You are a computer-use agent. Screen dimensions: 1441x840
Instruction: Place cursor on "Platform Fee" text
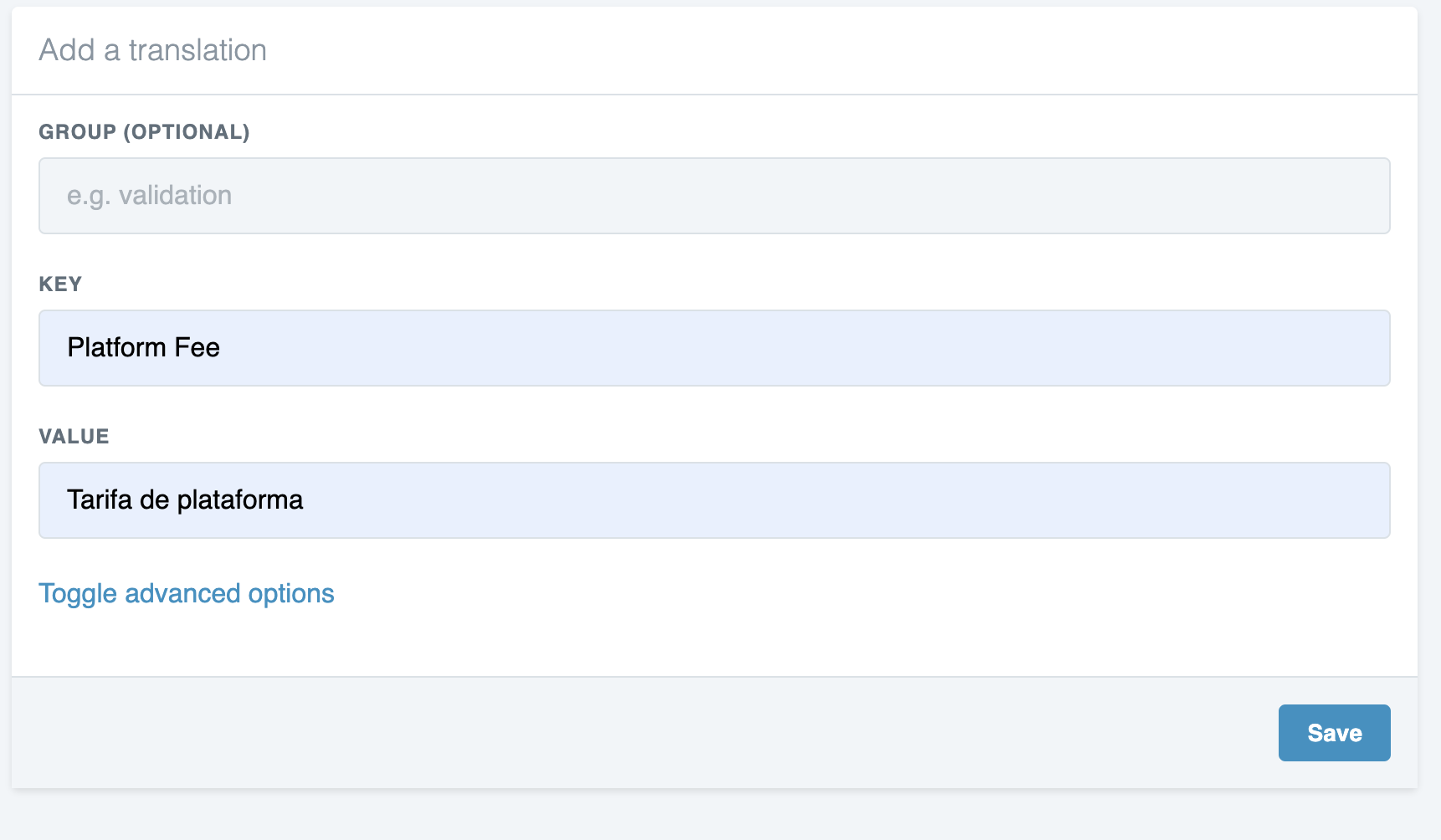pyautogui.click(x=143, y=348)
